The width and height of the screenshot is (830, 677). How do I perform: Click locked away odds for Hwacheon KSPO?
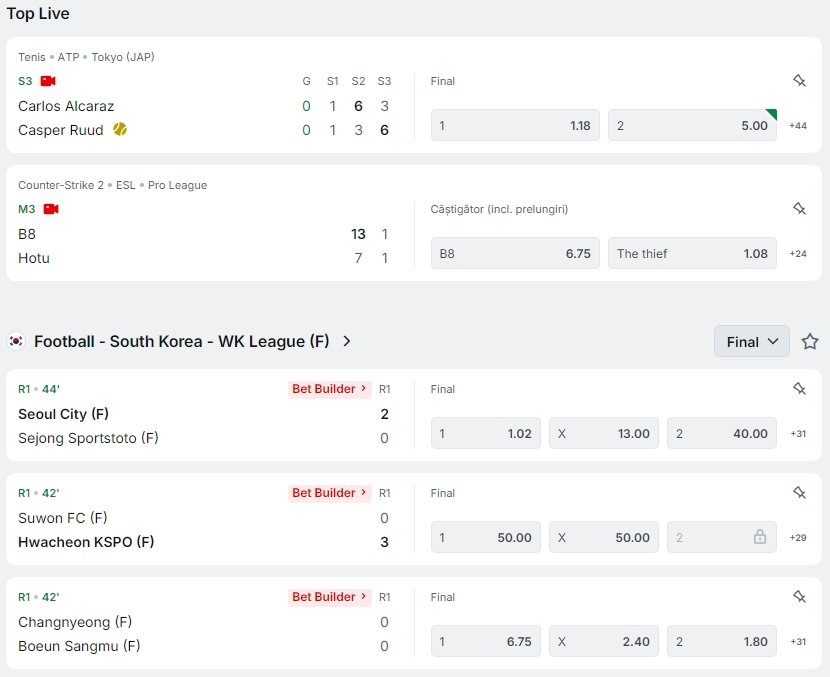pos(722,538)
